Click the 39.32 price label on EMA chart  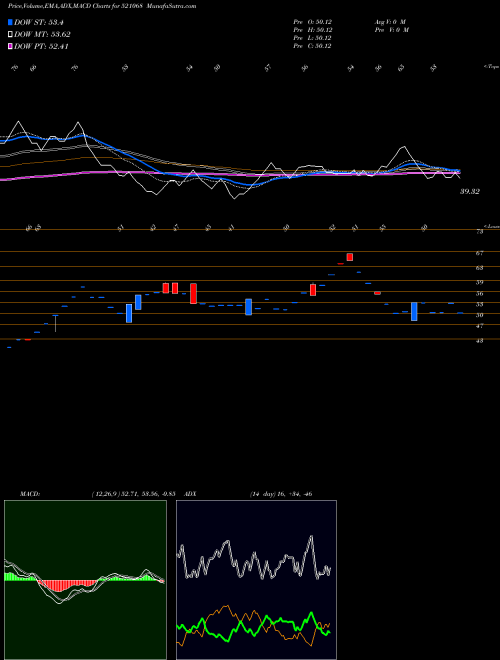(470, 192)
